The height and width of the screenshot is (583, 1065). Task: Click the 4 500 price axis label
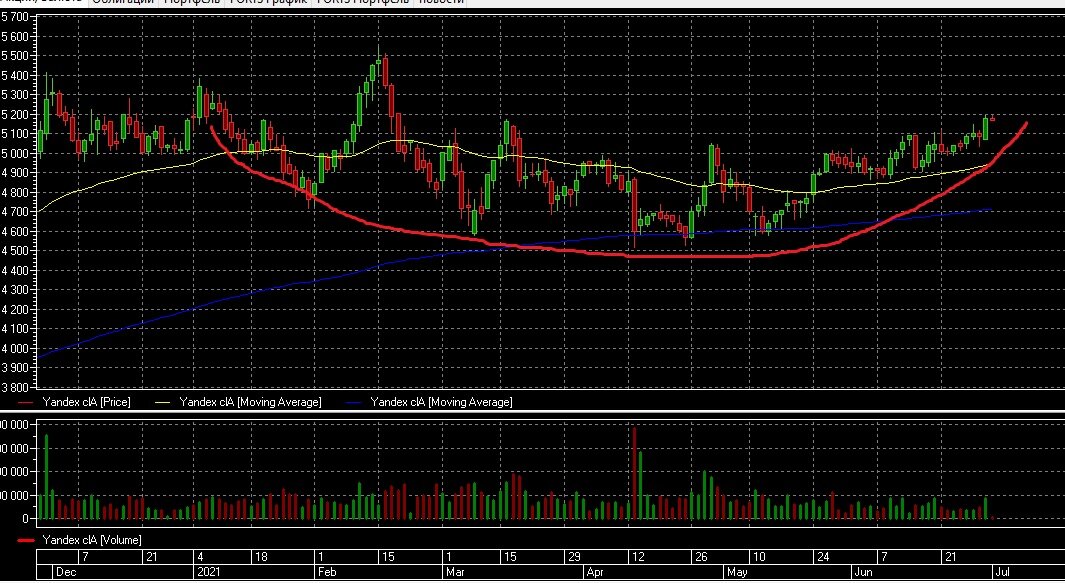[x=15, y=251]
